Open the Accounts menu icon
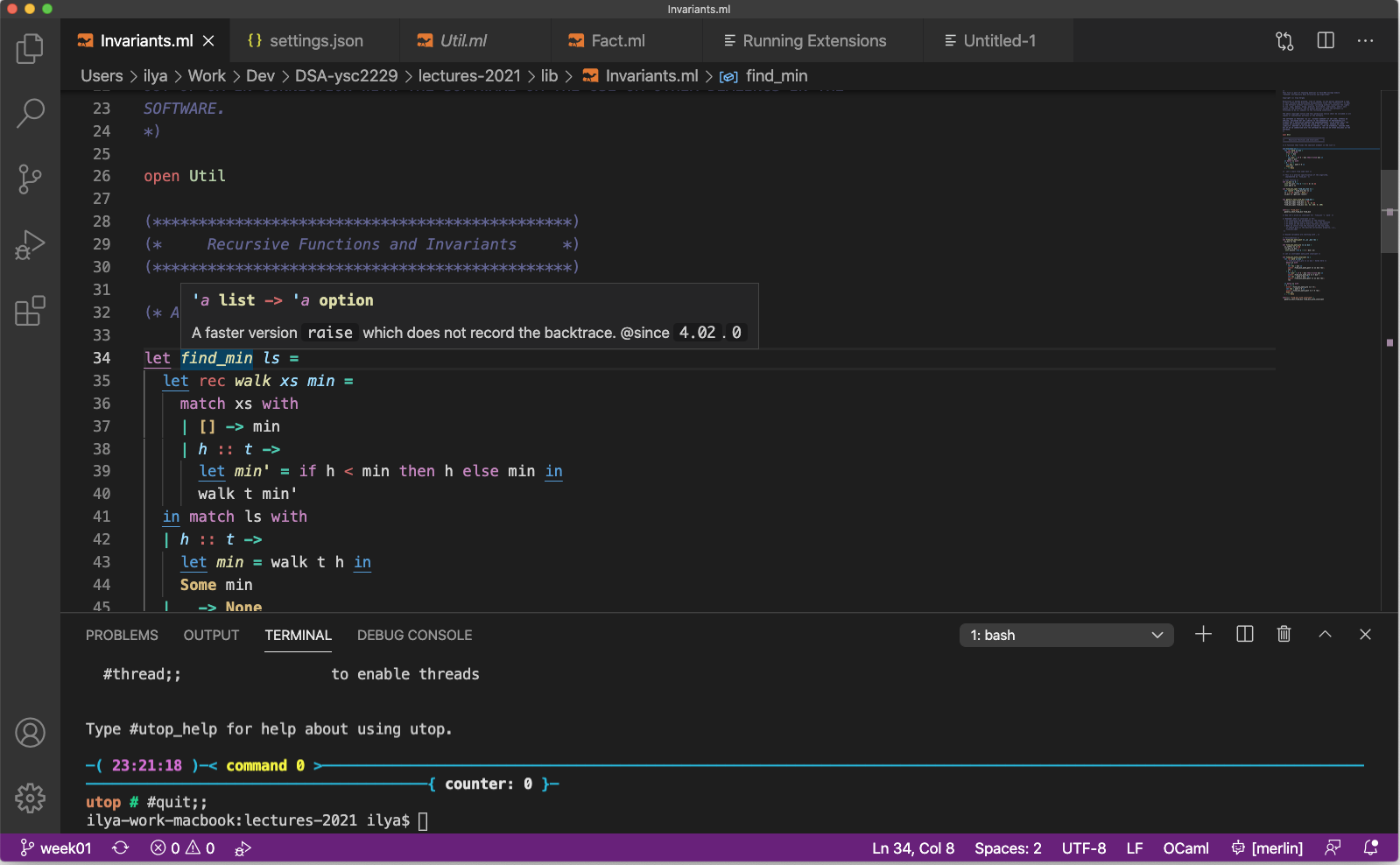1400x865 pixels. (x=30, y=733)
